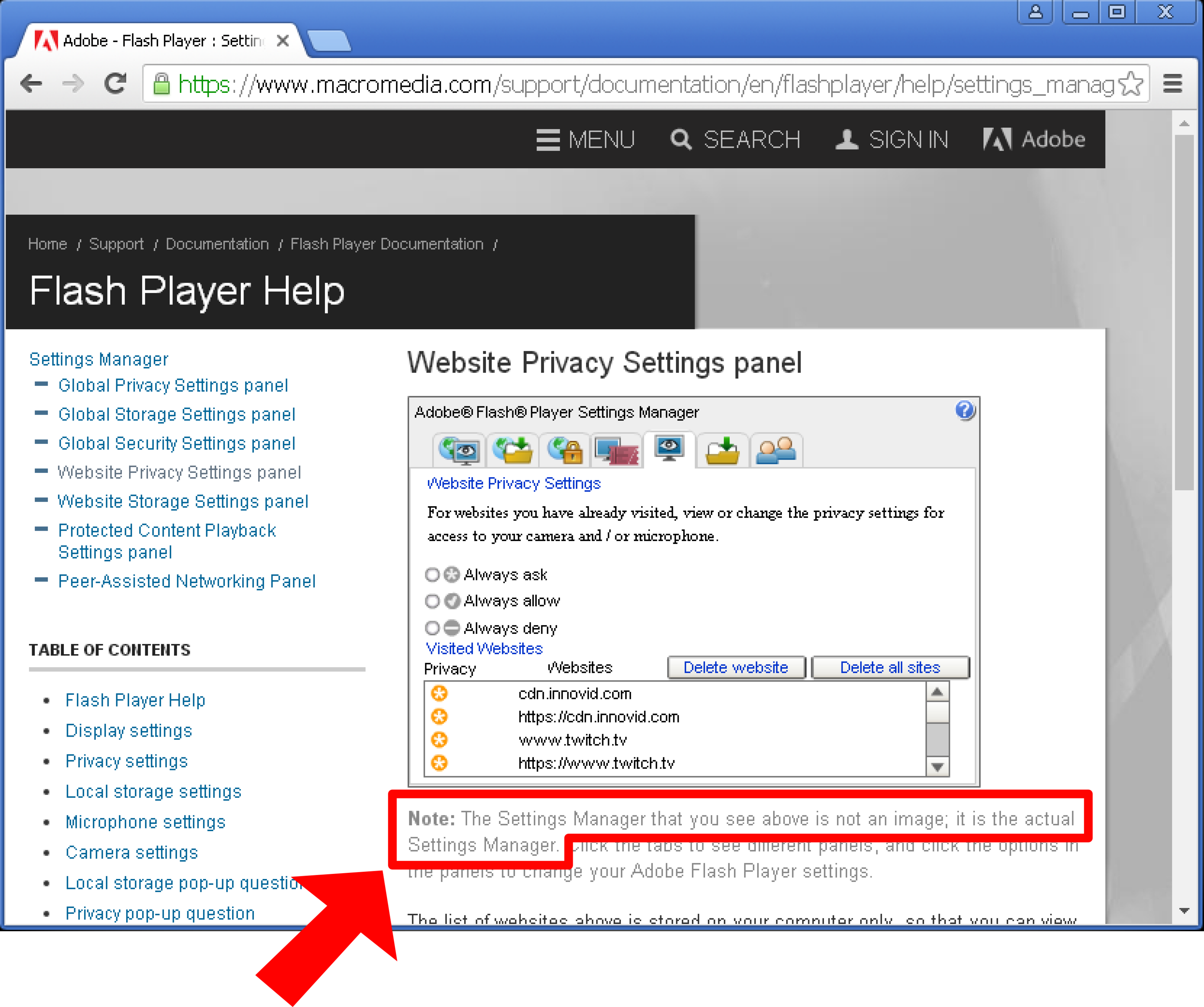The image size is (1204, 1007).
Task: Click the orange icon beside cdn.innovid.com
Action: pos(439,694)
